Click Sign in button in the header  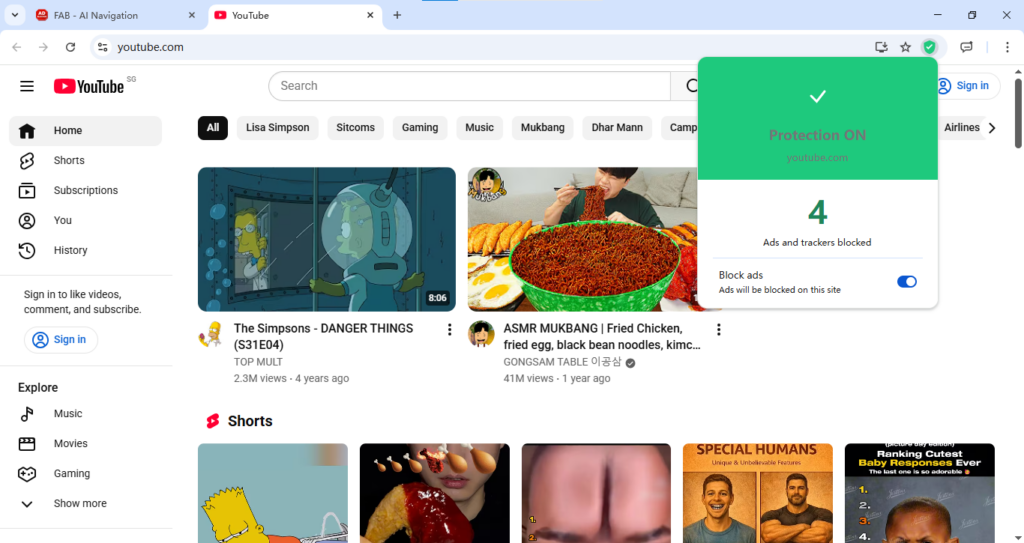968,86
